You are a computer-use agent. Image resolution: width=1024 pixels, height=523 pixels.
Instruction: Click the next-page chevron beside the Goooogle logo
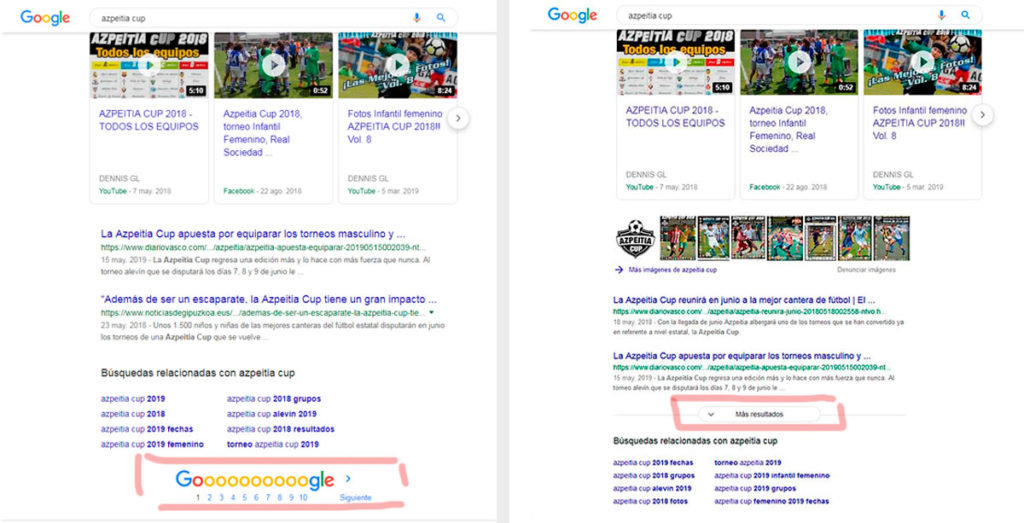point(347,479)
